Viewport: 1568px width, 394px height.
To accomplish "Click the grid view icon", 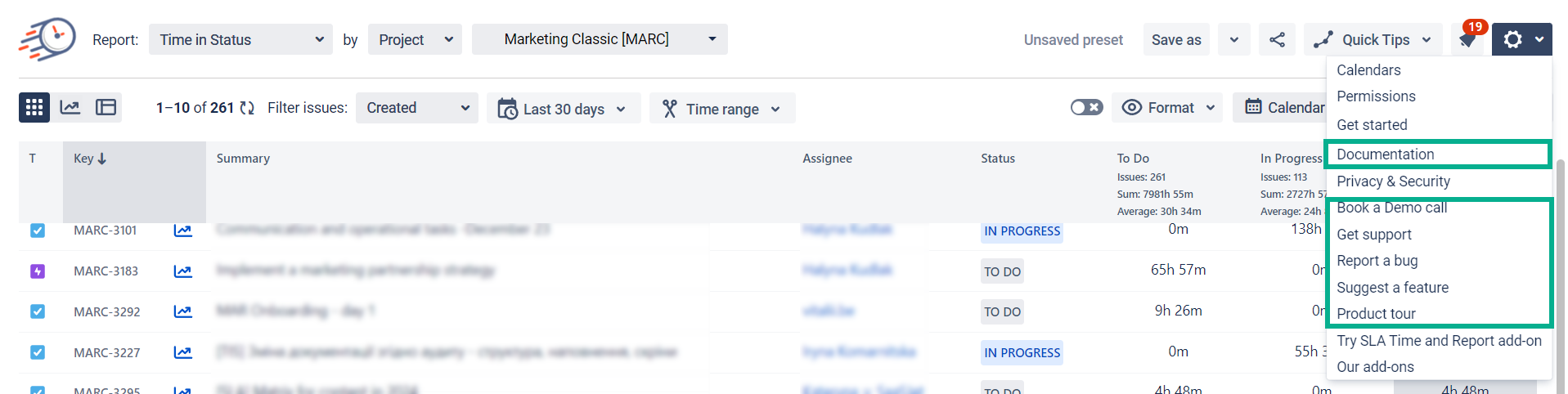I will pos(34,108).
